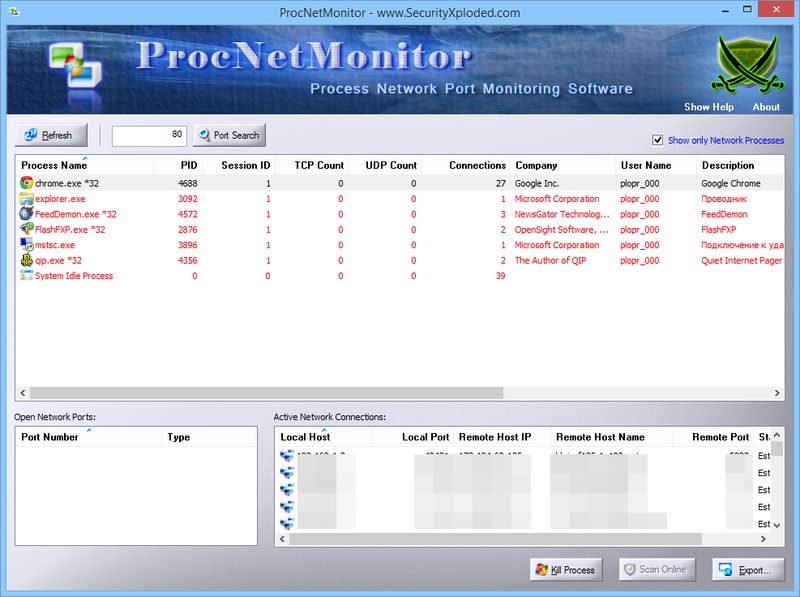This screenshot has width=800, height=597.
Task: Open the About link
Action: point(766,107)
